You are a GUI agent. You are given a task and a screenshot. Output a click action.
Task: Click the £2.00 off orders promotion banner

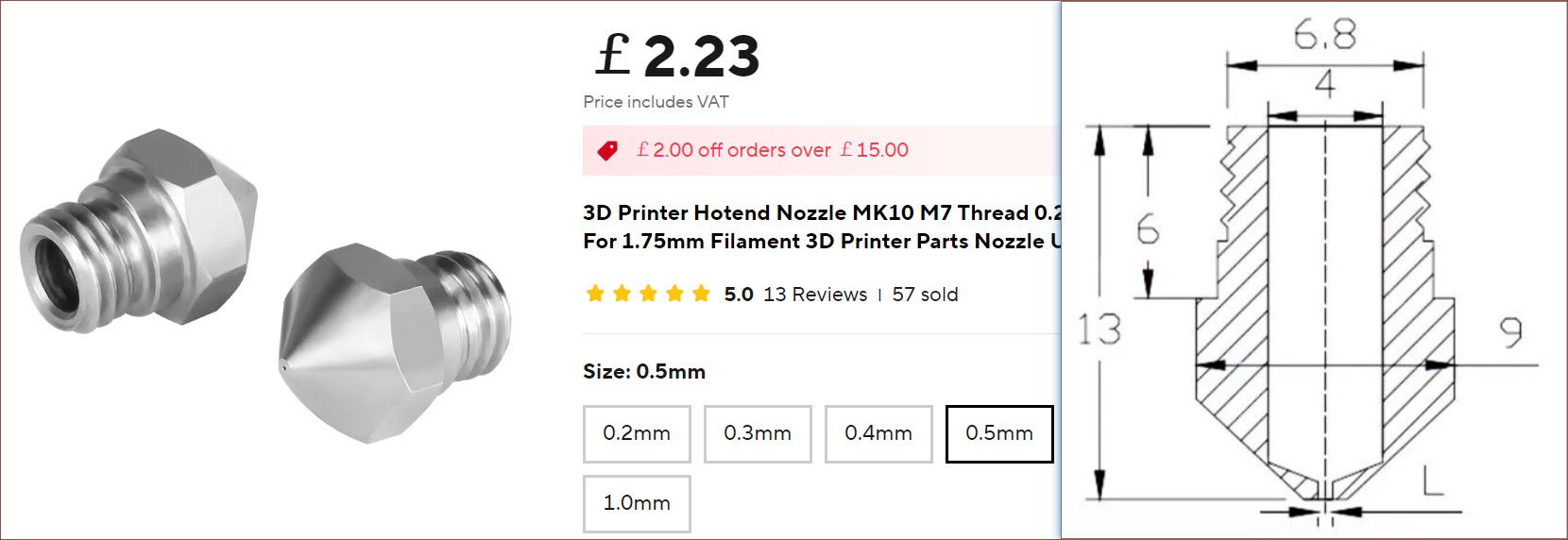pyautogui.click(x=773, y=150)
